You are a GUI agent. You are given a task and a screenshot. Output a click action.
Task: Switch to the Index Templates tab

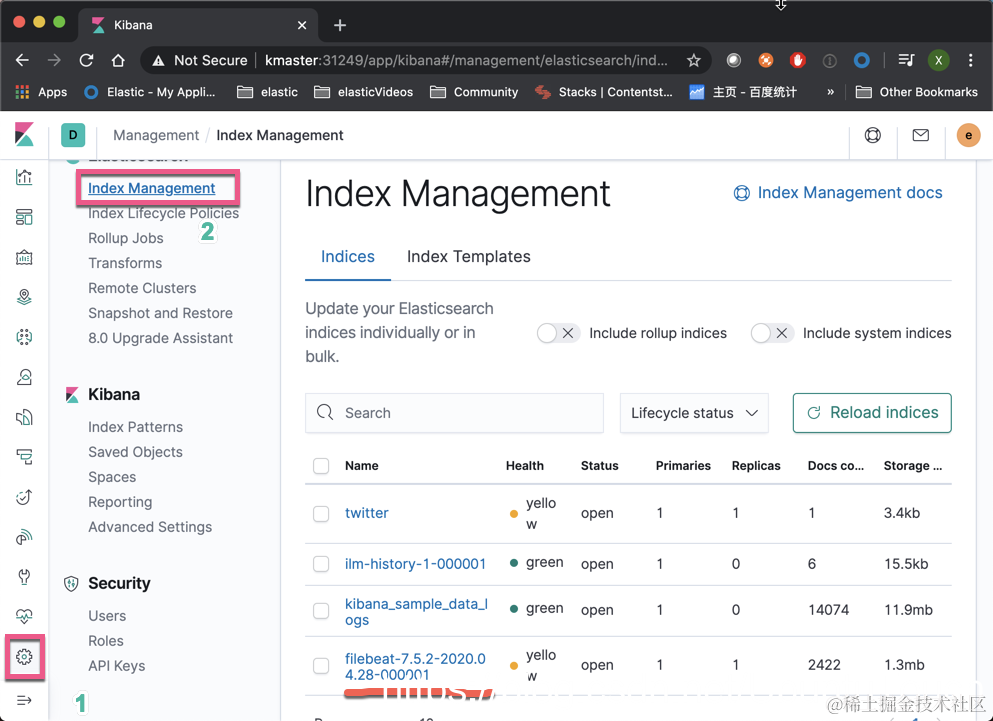click(x=469, y=257)
